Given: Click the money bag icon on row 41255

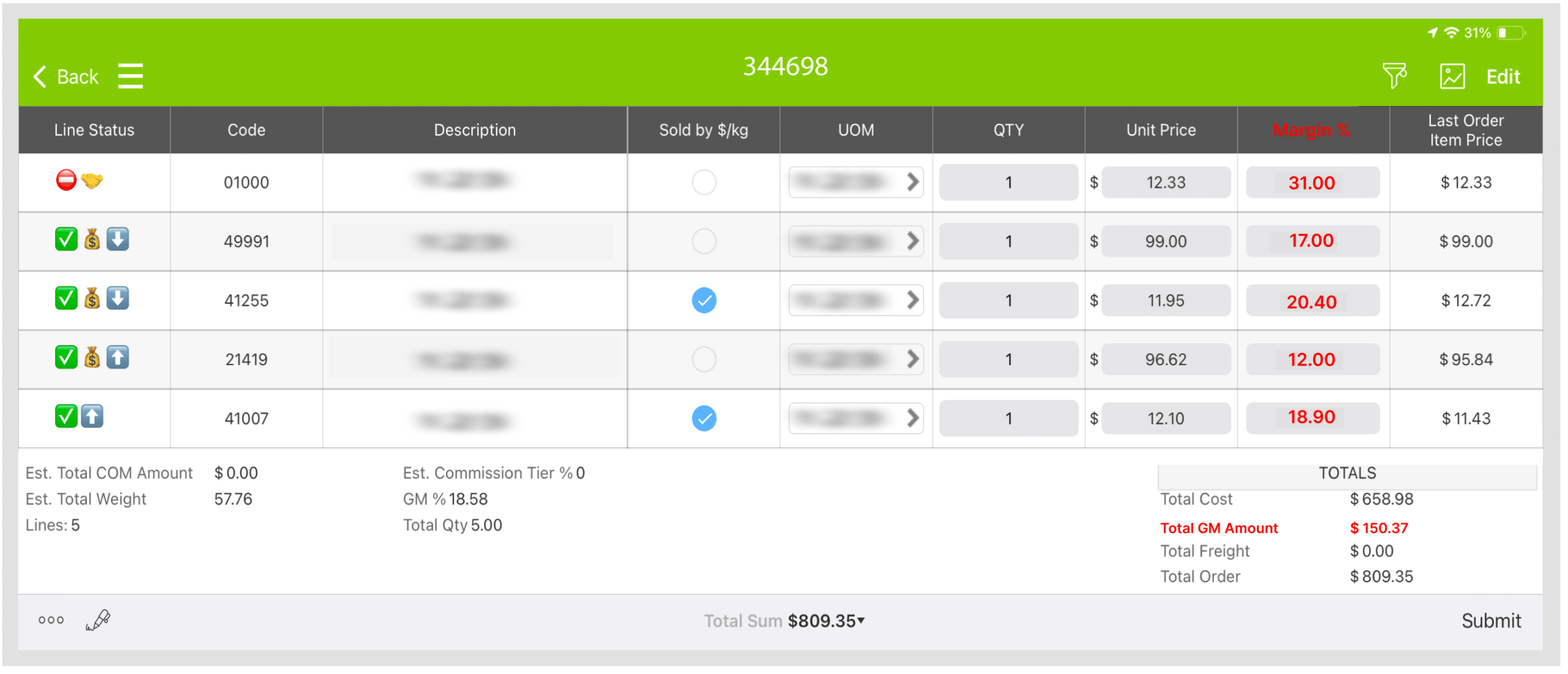Looking at the screenshot, I should pos(92,298).
